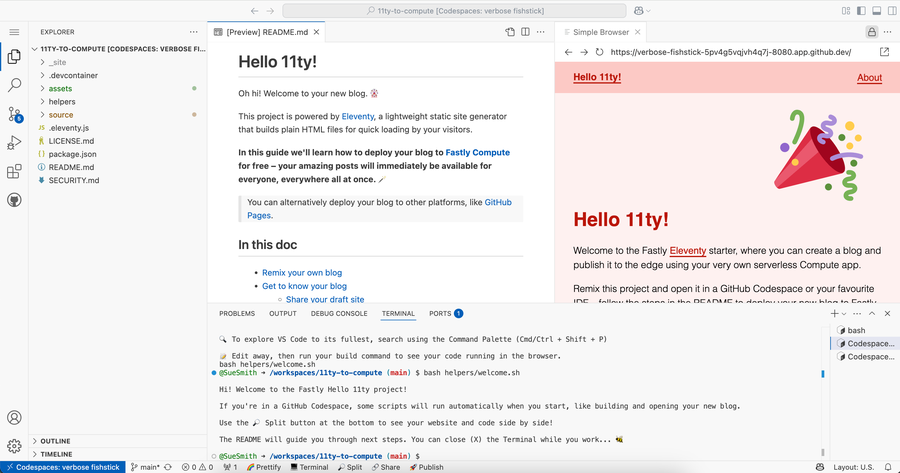Image resolution: width=900 pixels, height=473 pixels.
Task: Click Show Source icon for README preview
Action: tap(510, 32)
